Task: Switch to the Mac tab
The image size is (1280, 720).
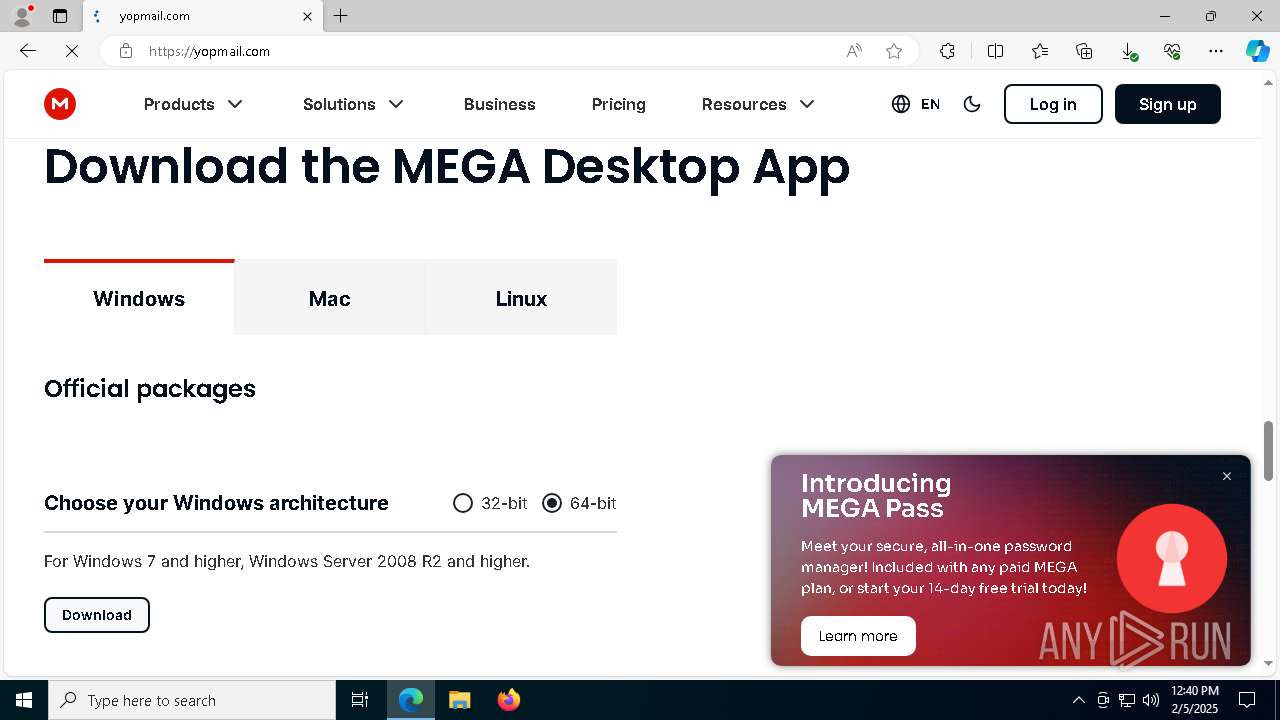Action: pyautogui.click(x=330, y=298)
